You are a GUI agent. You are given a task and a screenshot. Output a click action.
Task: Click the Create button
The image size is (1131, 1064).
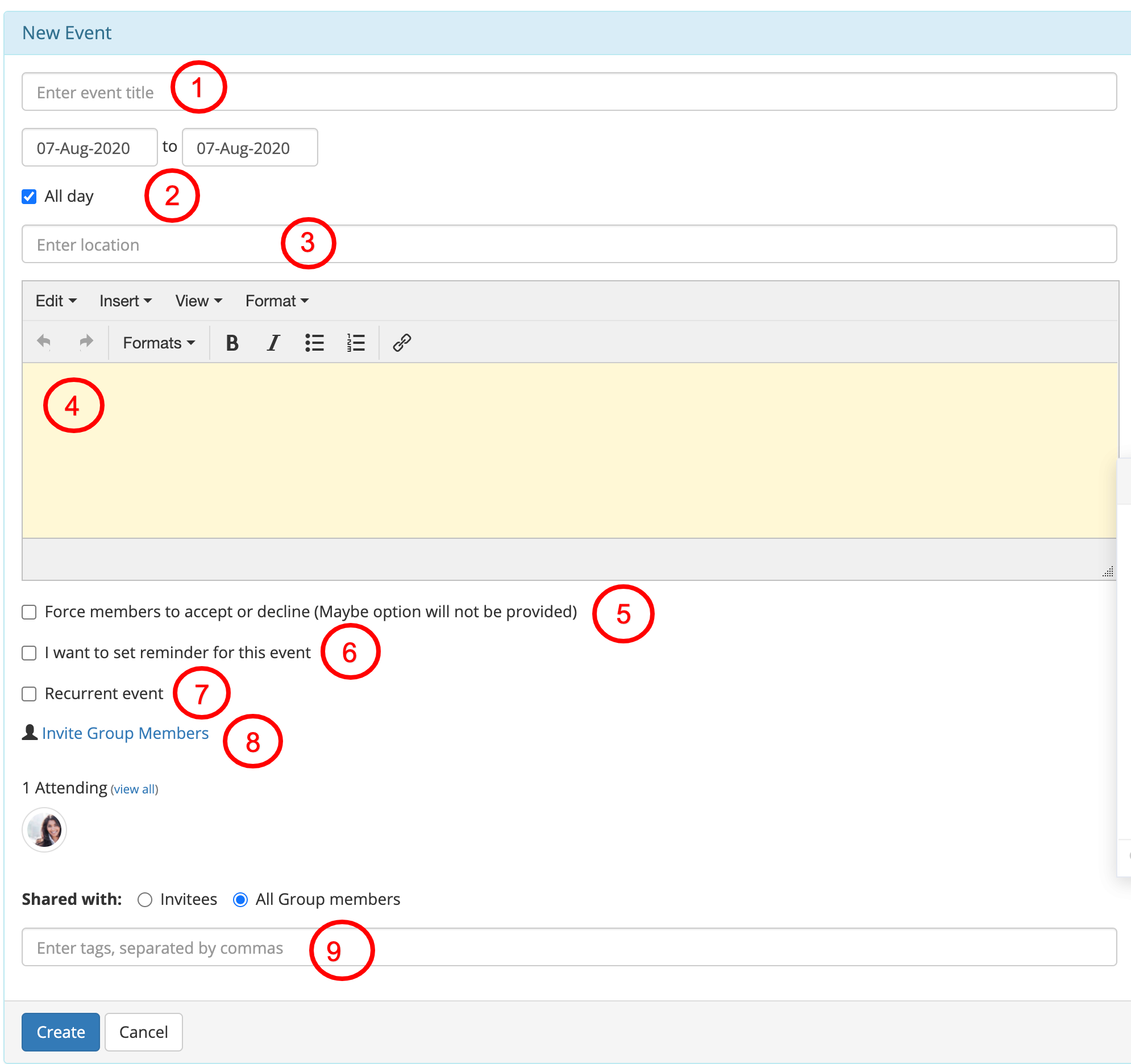[x=61, y=1032]
